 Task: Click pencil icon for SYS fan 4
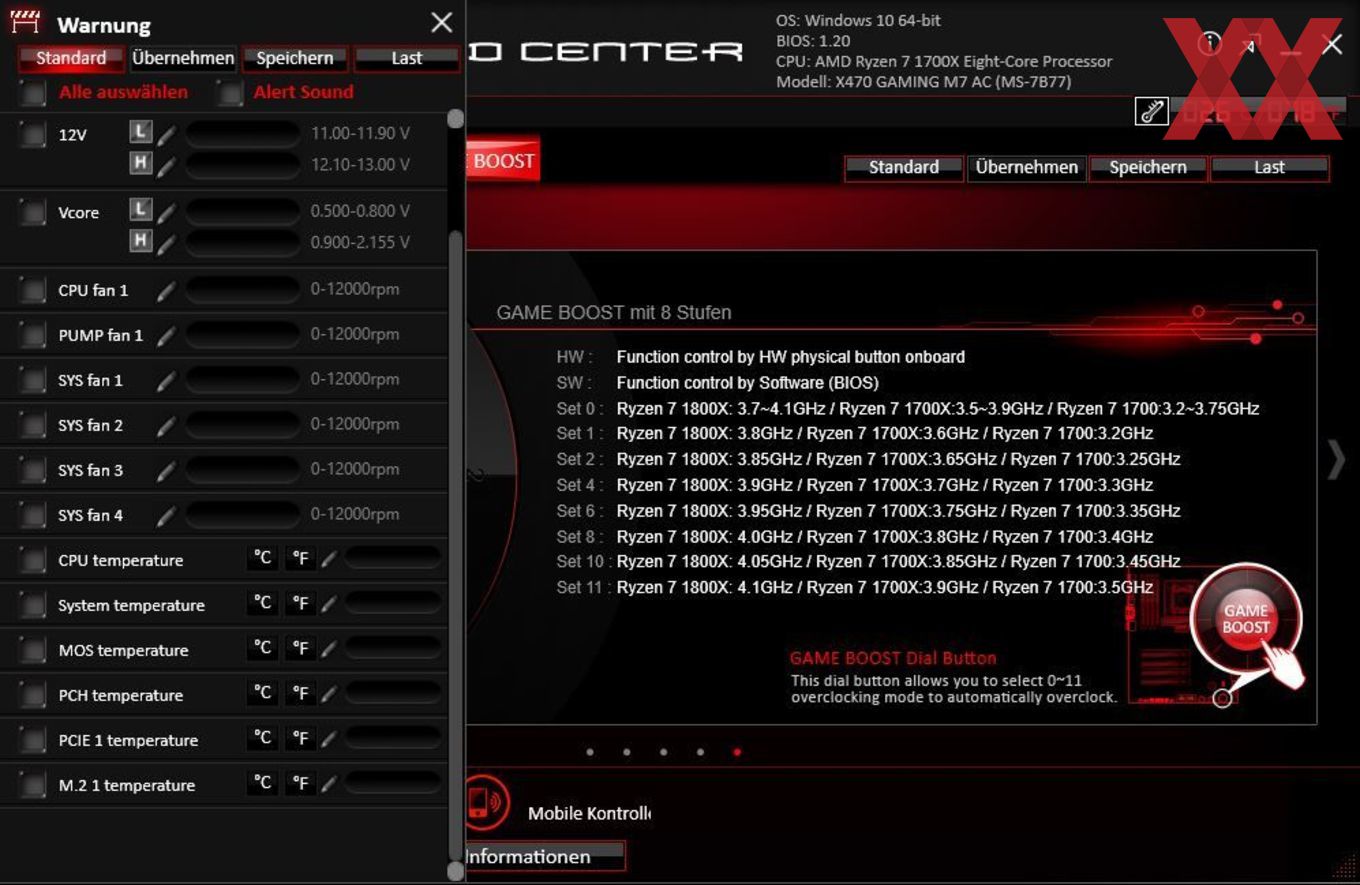pyautogui.click(x=167, y=515)
